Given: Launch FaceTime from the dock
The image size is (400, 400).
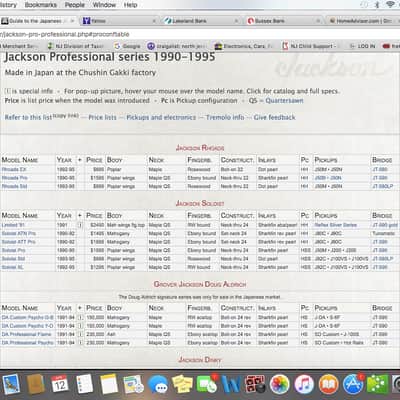Looking at the screenshot, I should 207,384.
